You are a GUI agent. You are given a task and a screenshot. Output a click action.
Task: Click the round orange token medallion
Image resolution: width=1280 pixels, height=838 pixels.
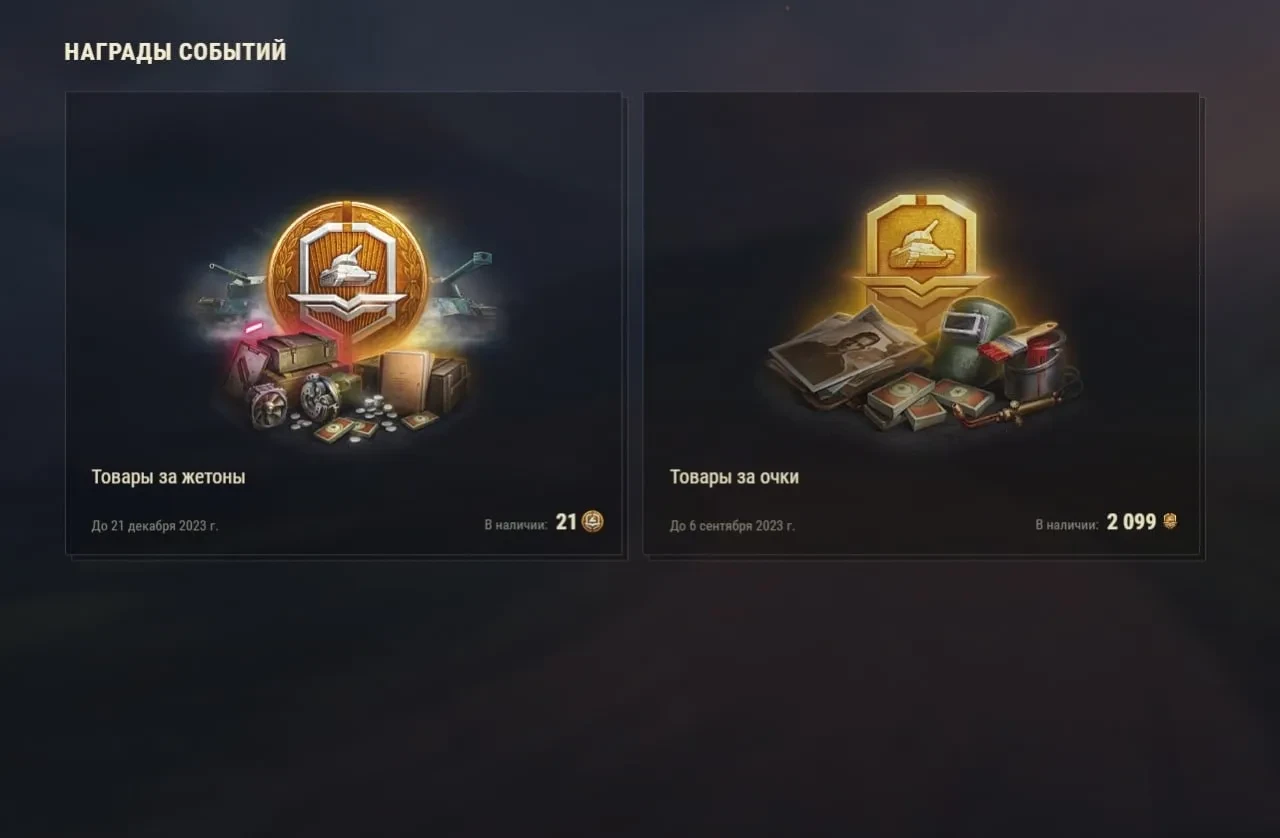(347, 271)
